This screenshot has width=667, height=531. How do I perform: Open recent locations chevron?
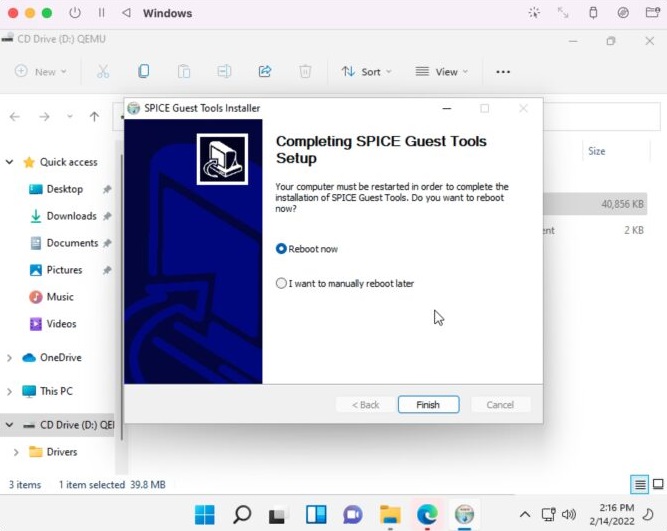[x=70, y=116]
